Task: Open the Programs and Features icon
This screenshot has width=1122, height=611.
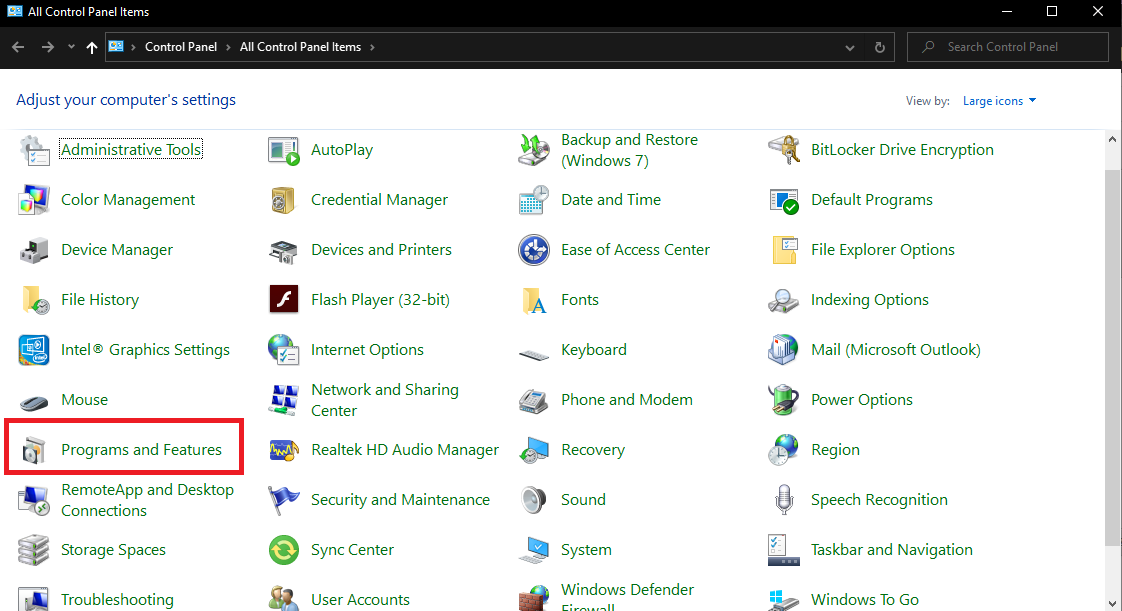Action: tap(34, 450)
